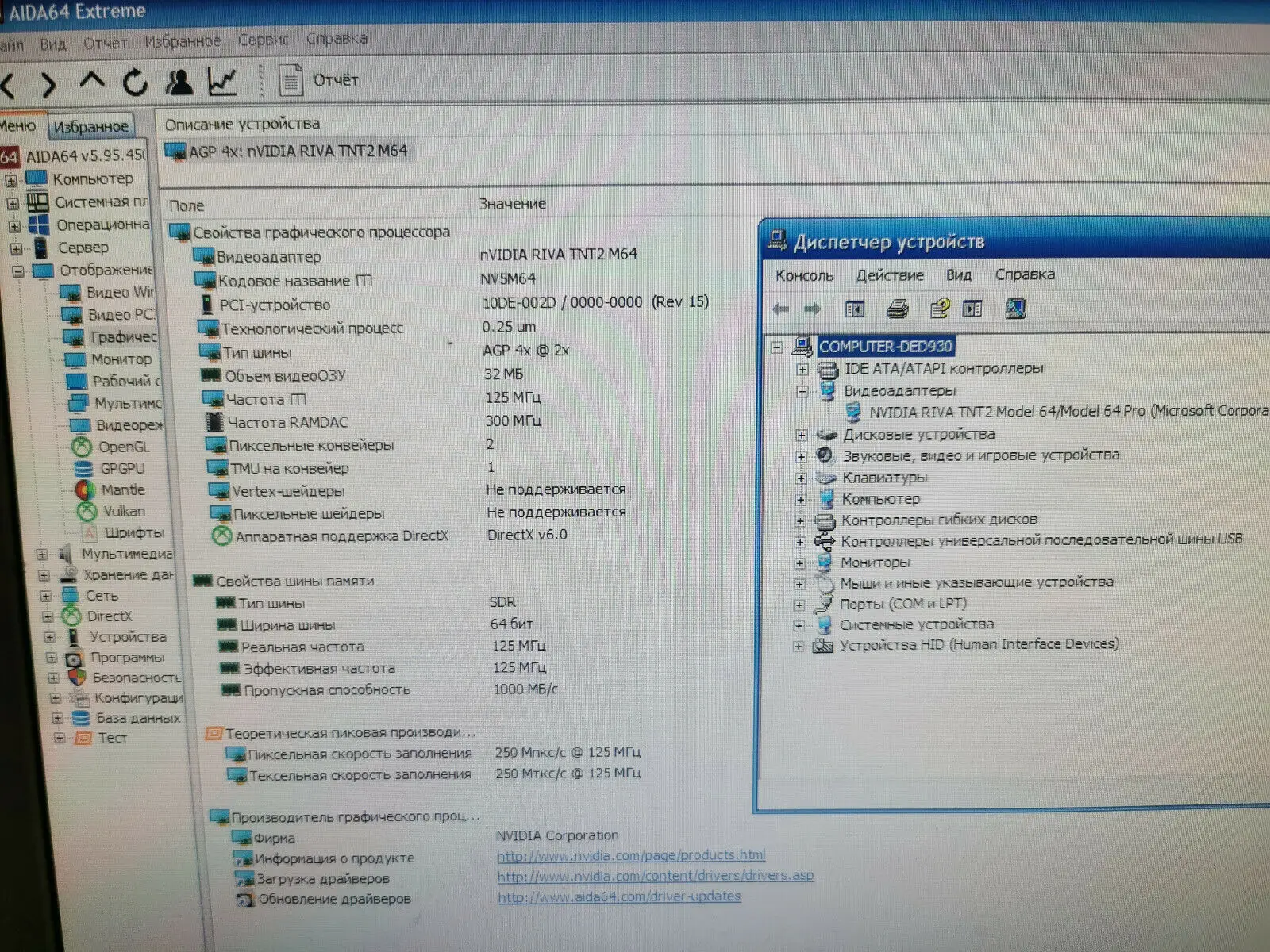Open the Избранное menu in AIDA64

(183, 40)
